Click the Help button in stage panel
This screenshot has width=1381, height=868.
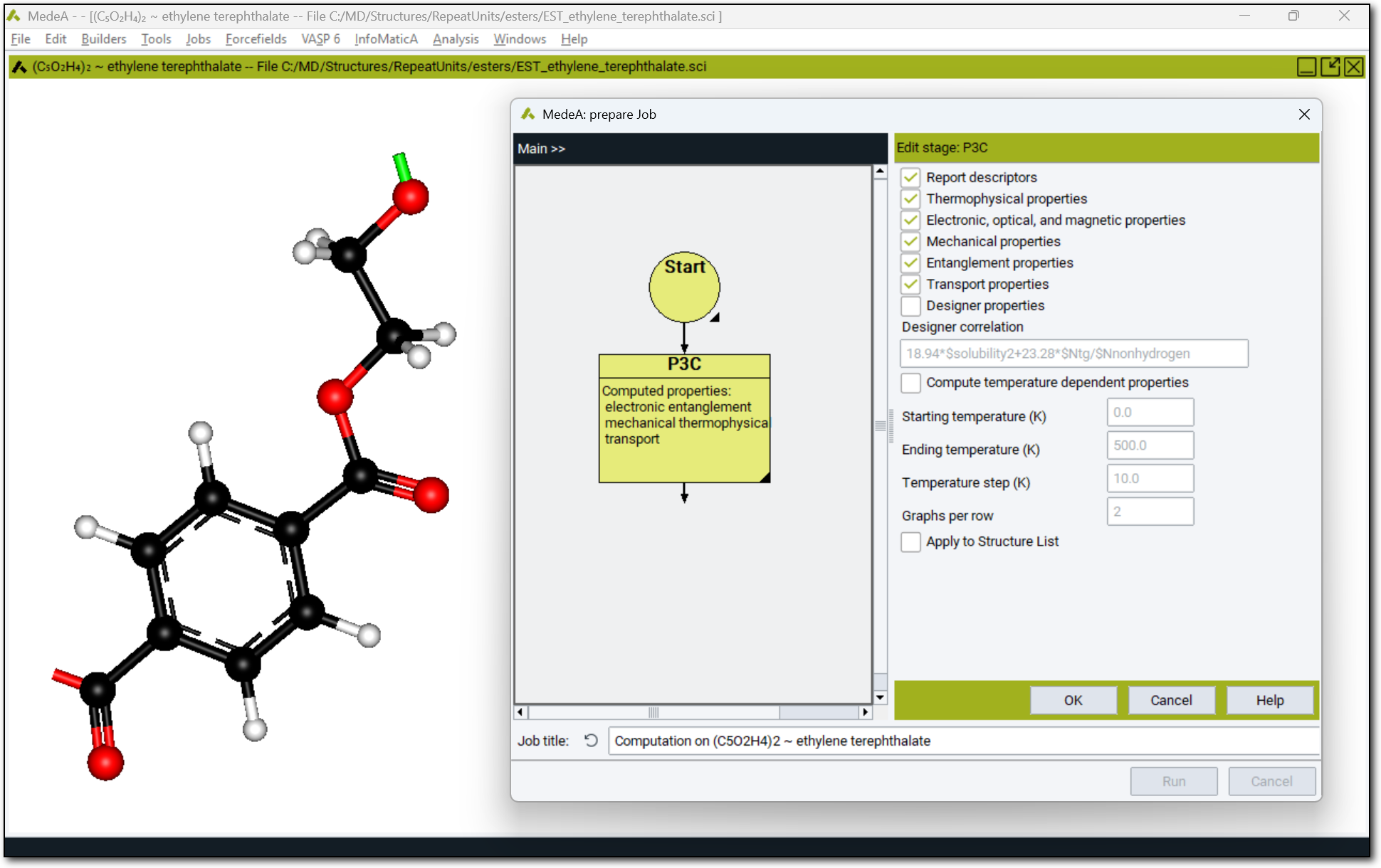coord(1269,700)
